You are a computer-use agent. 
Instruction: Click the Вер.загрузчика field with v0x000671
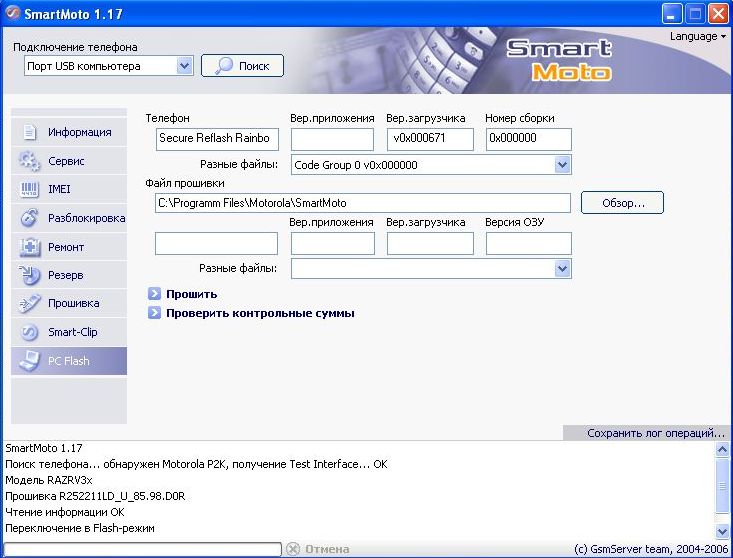430,139
